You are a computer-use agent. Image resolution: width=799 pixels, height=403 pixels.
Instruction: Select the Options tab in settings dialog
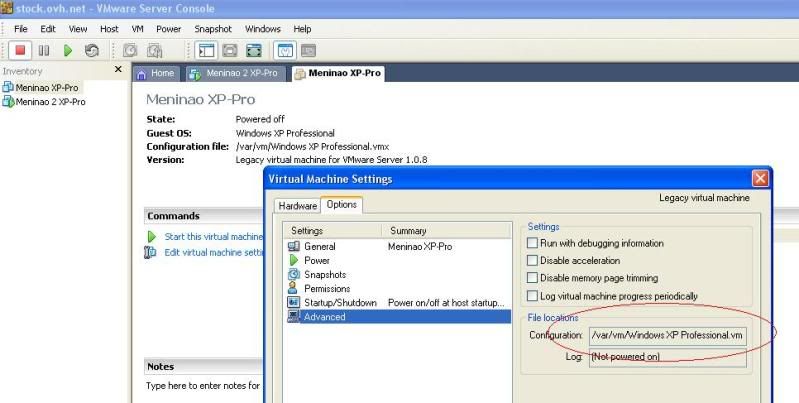(341, 204)
